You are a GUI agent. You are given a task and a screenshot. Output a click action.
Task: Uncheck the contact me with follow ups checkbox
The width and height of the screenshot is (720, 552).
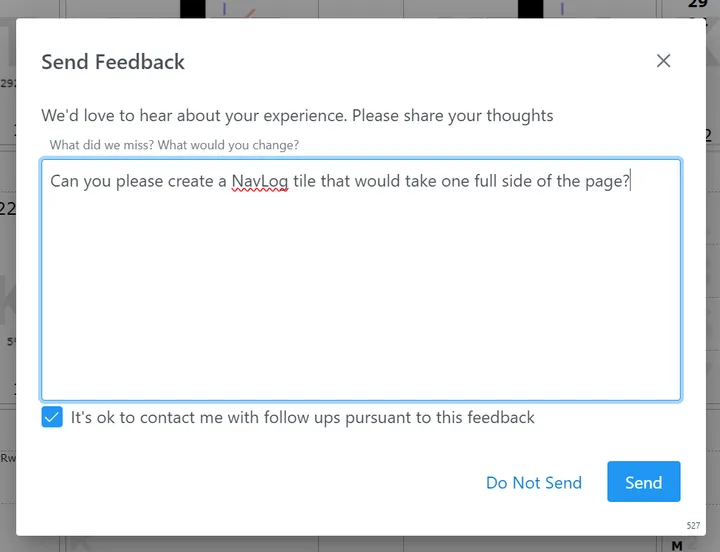pos(52,417)
